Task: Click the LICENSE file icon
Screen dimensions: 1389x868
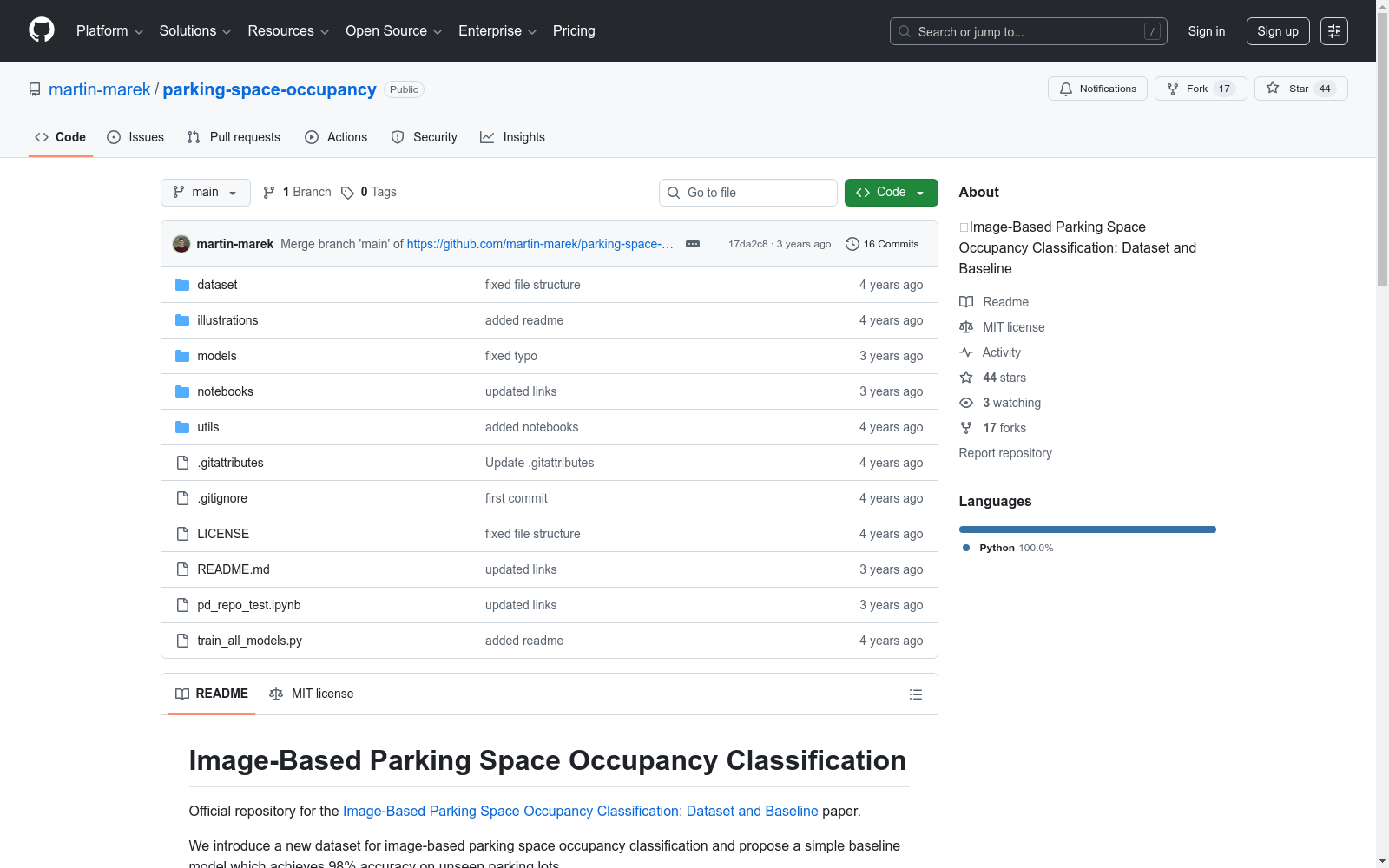Action: pyautogui.click(x=182, y=534)
